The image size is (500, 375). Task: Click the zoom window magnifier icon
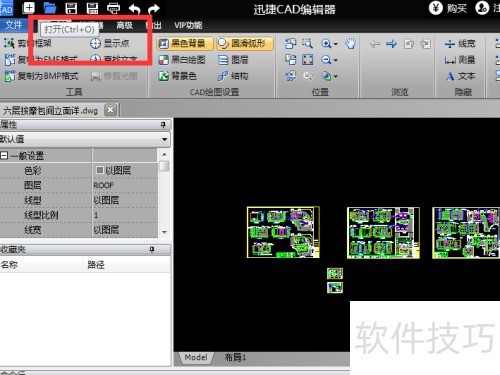point(307,43)
